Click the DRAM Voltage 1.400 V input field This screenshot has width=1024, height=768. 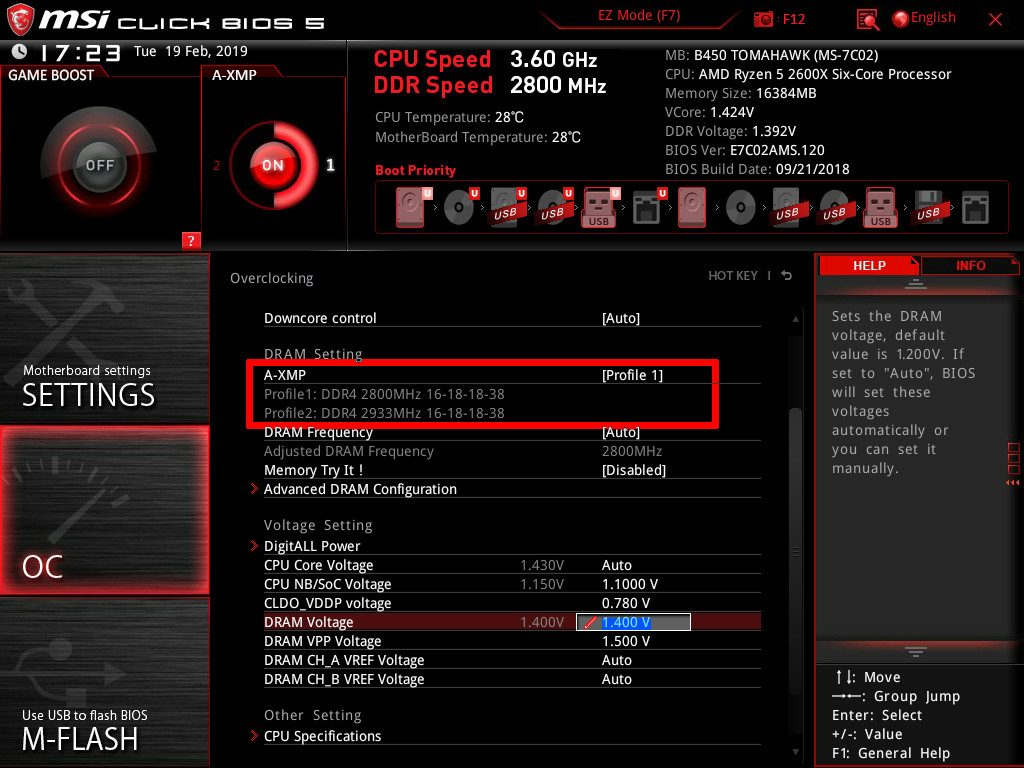pos(634,622)
